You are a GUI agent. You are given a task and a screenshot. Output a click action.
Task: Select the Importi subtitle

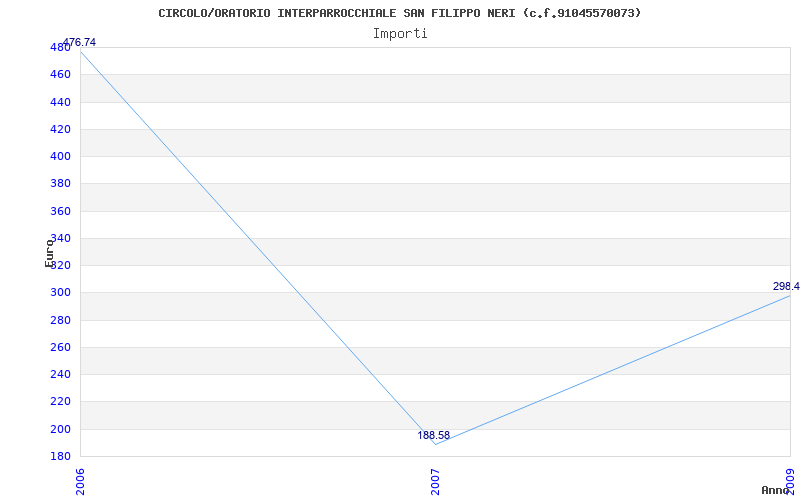[399, 34]
